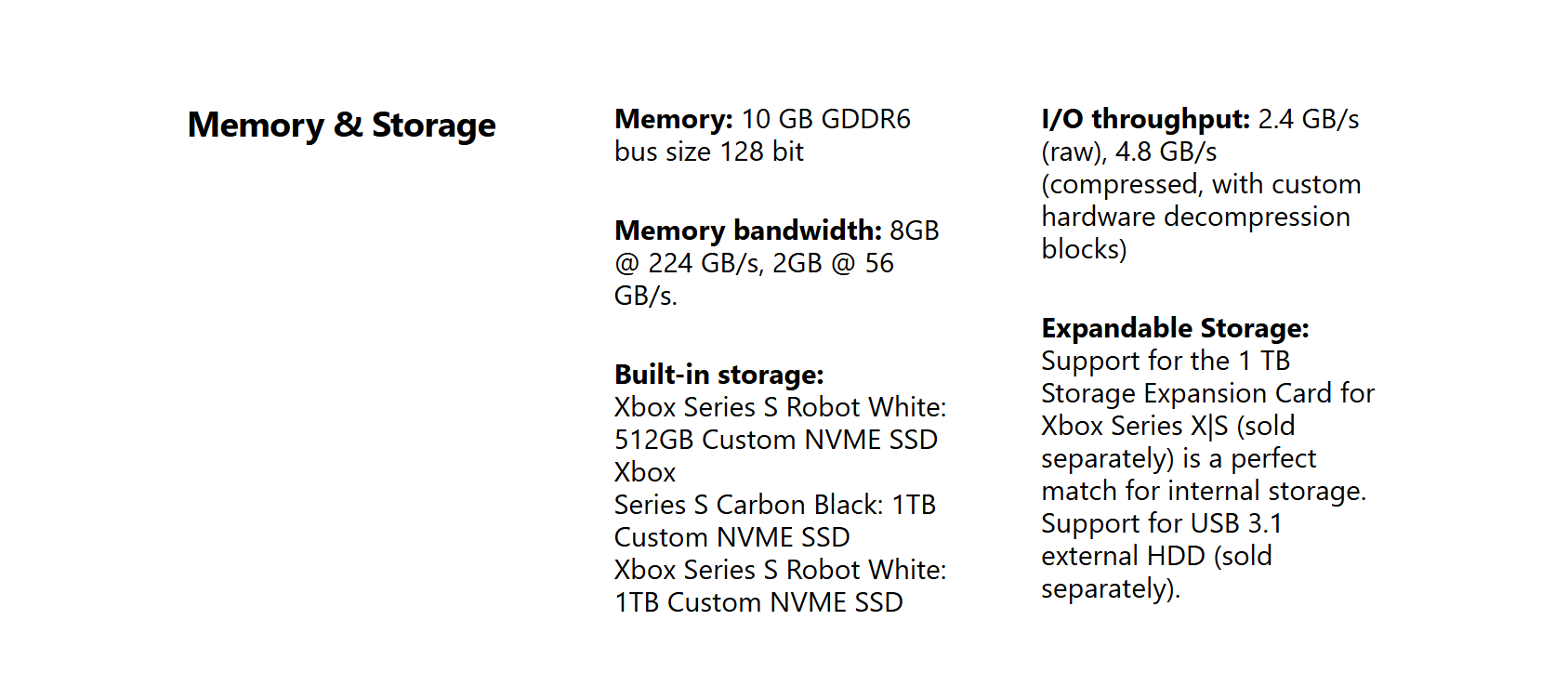The height and width of the screenshot is (699, 1568).
Task: Select the Expandable Storage: label
Action: click(1175, 328)
